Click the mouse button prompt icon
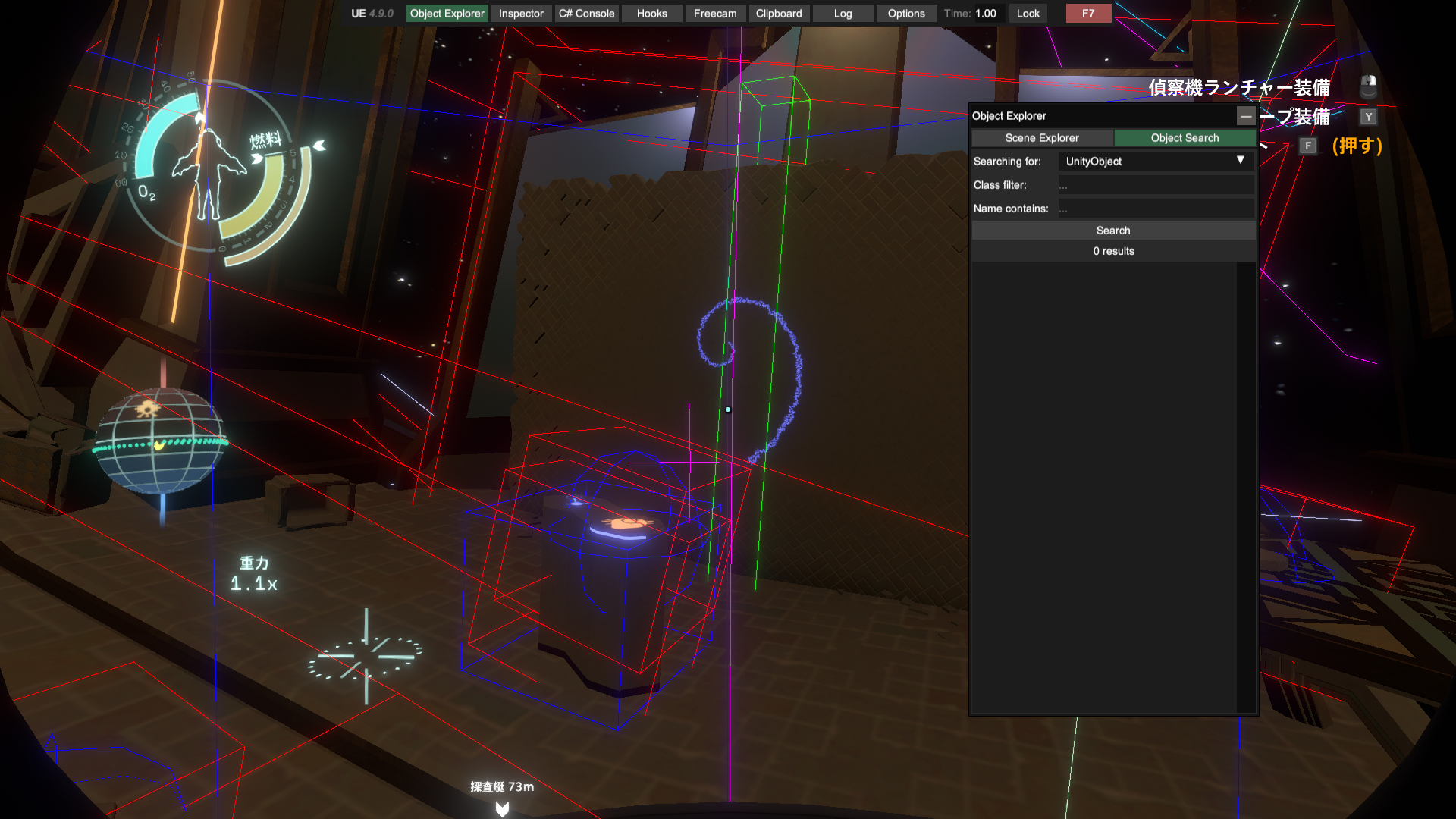This screenshot has height=819, width=1456. tap(1369, 86)
